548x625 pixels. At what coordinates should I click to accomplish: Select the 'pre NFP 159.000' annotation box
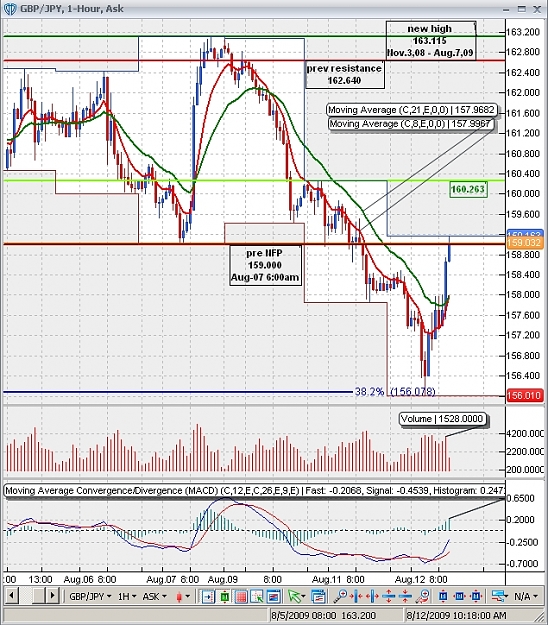coord(265,265)
